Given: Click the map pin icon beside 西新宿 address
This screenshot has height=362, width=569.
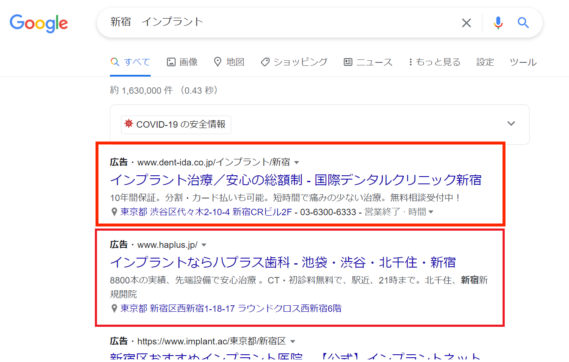Looking at the screenshot, I should click(114, 308).
